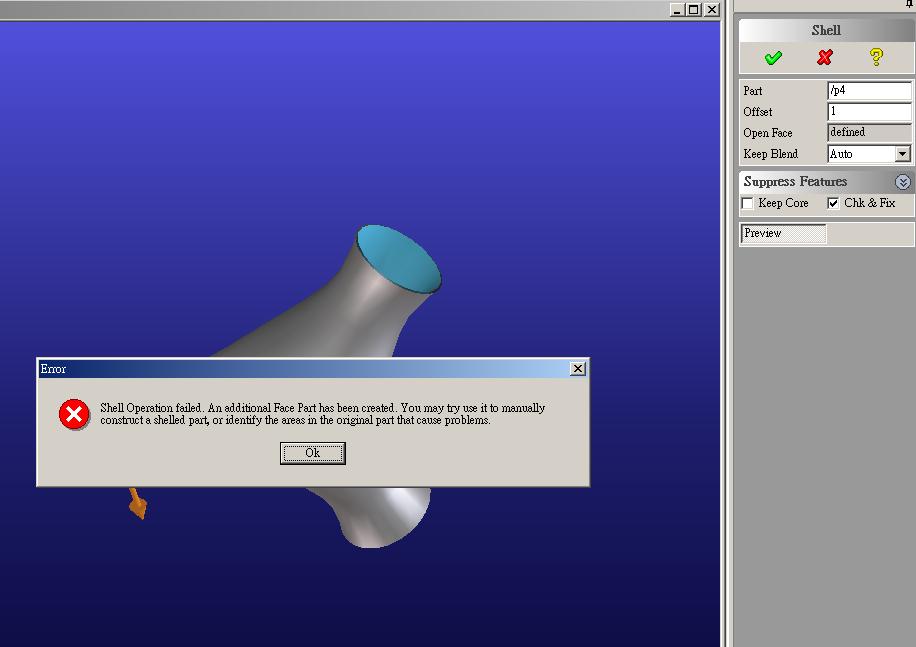The height and width of the screenshot is (647, 916).
Task: Accept Shell operation with green checkmark
Action: coord(773,57)
